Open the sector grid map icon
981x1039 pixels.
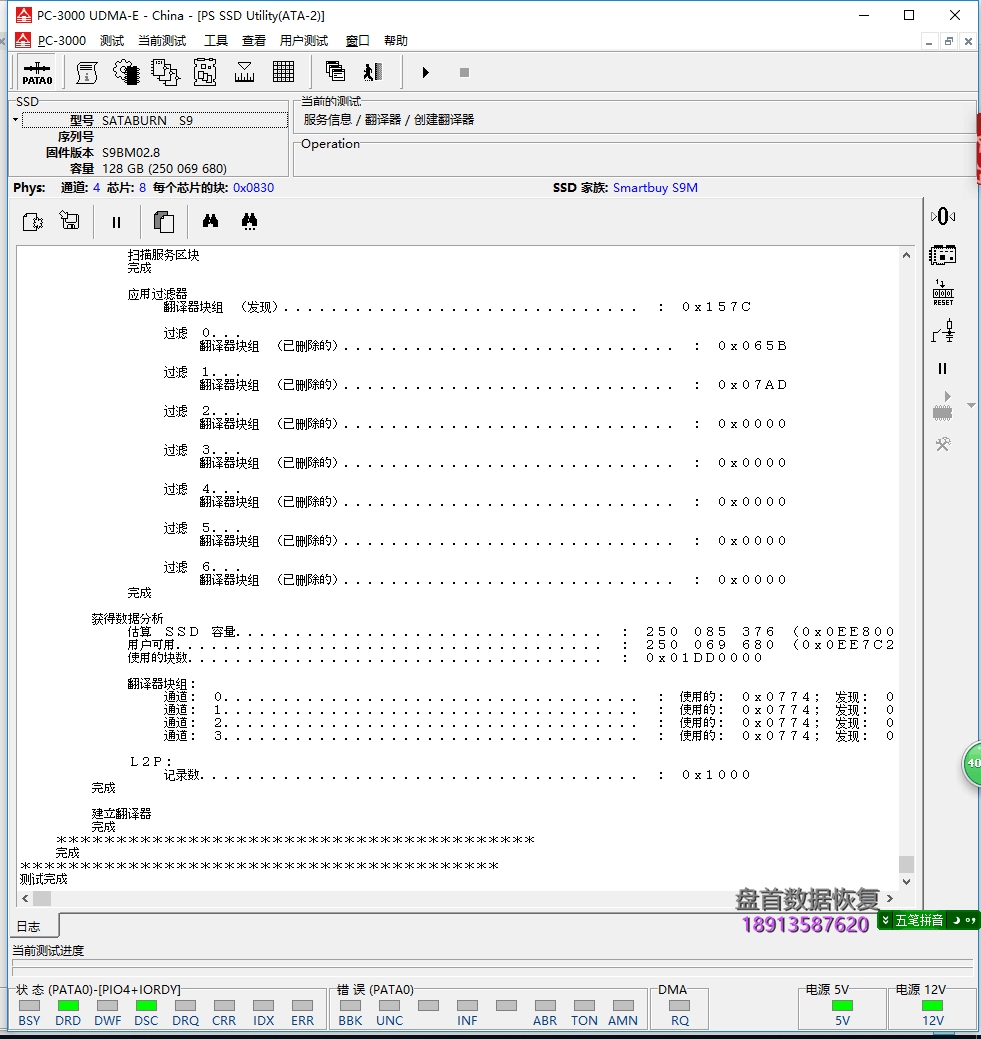[x=283, y=72]
